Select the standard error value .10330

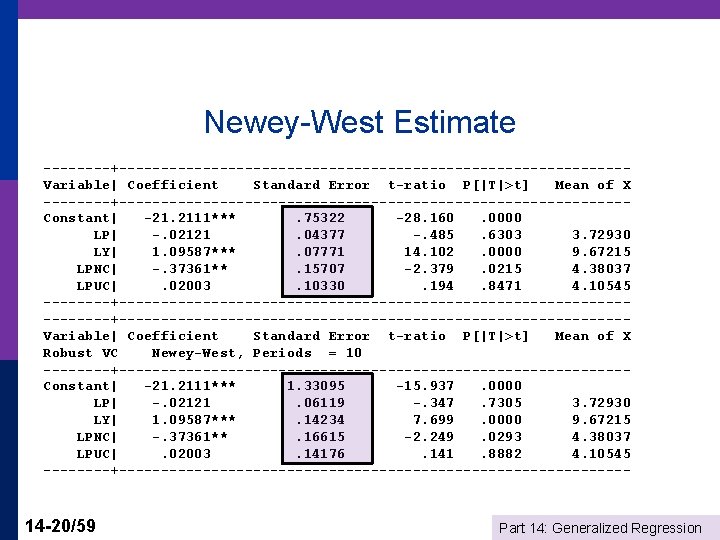point(320,286)
